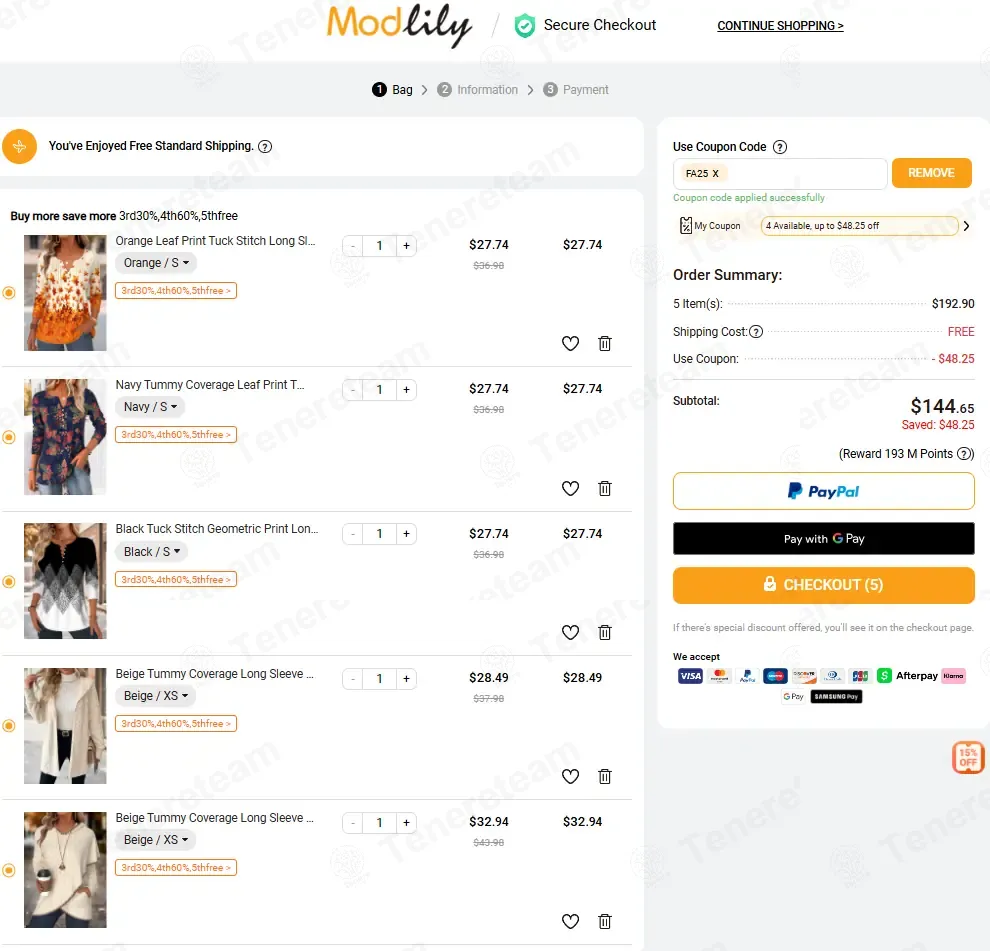The width and height of the screenshot is (990, 951).
Task: Increase quantity of Orange Leaf Print top
Action: coord(406,246)
